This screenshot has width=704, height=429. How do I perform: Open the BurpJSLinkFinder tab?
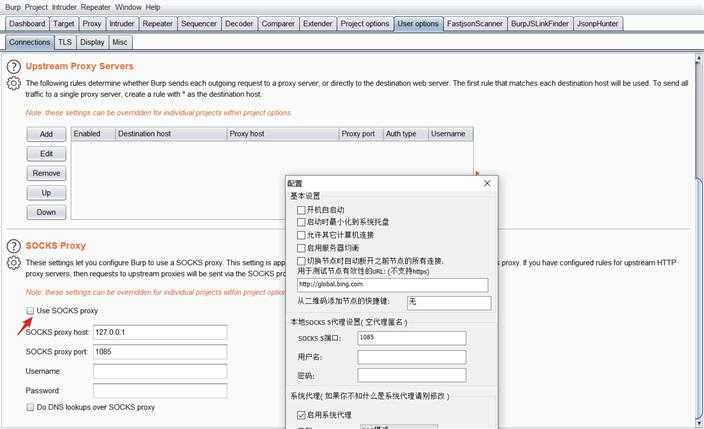coord(540,24)
